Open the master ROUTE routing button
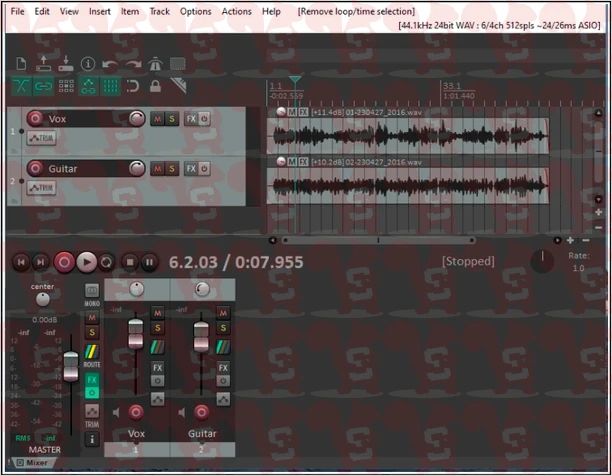 [x=92, y=354]
